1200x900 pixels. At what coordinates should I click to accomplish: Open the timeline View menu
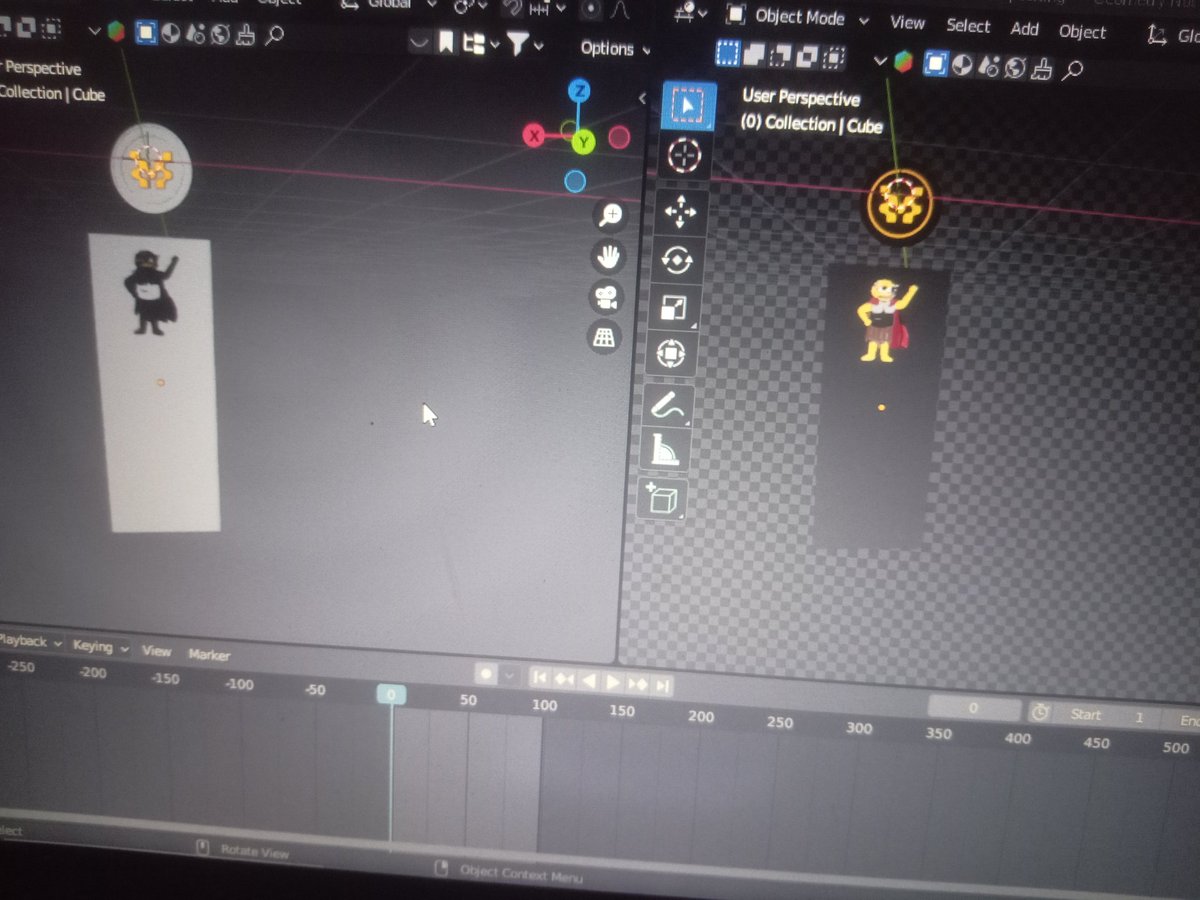point(156,650)
